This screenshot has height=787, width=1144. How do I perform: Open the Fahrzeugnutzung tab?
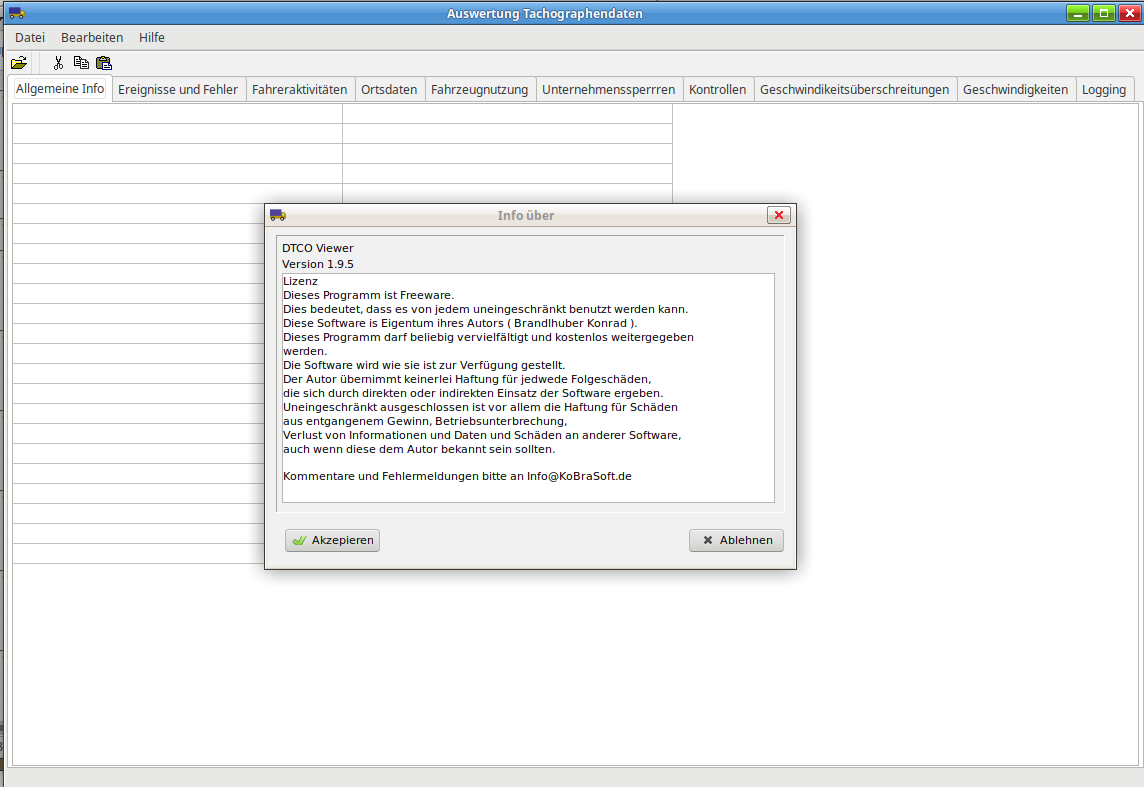pos(479,89)
